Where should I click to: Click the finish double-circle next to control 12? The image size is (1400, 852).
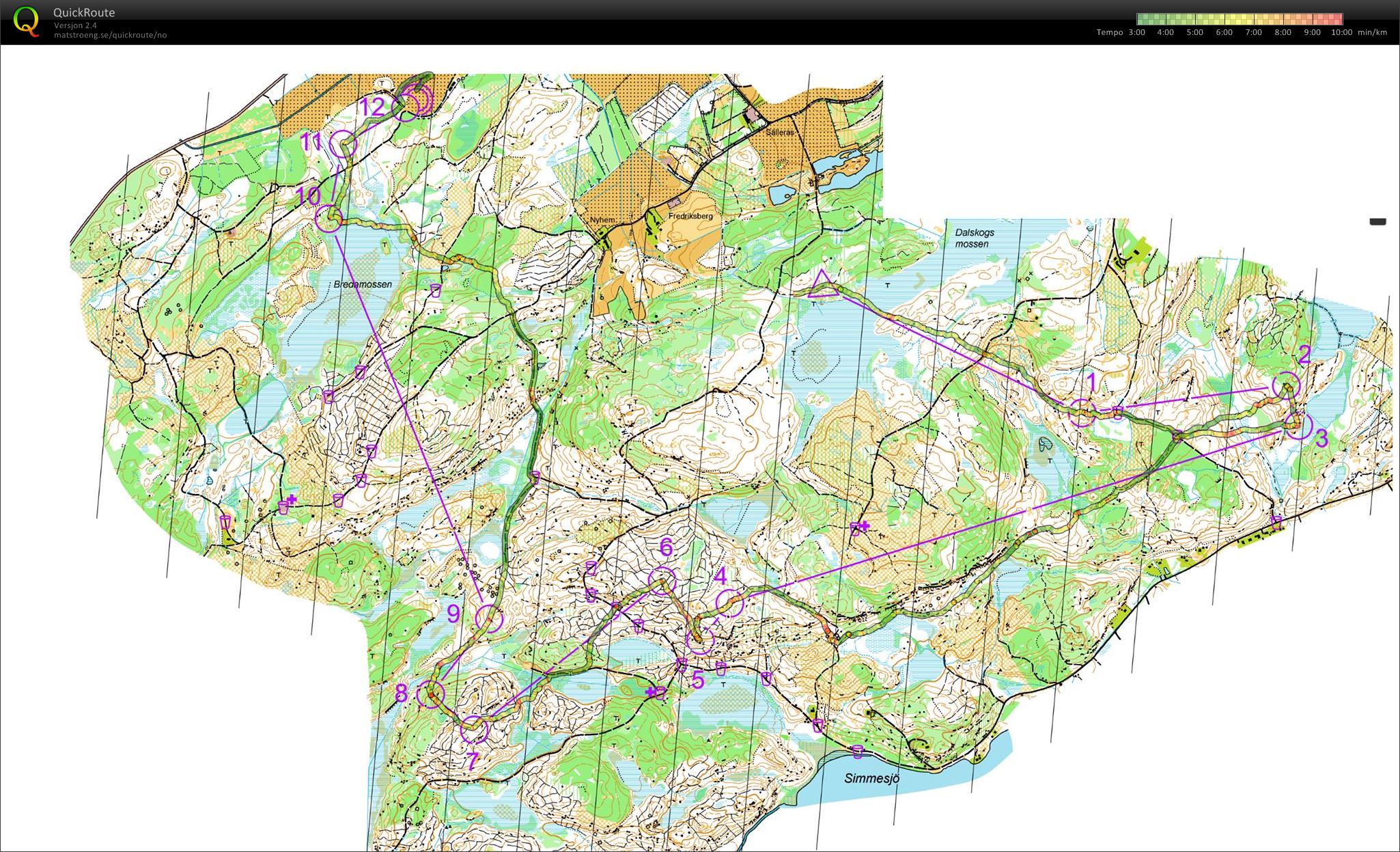pyautogui.click(x=417, y=99)
